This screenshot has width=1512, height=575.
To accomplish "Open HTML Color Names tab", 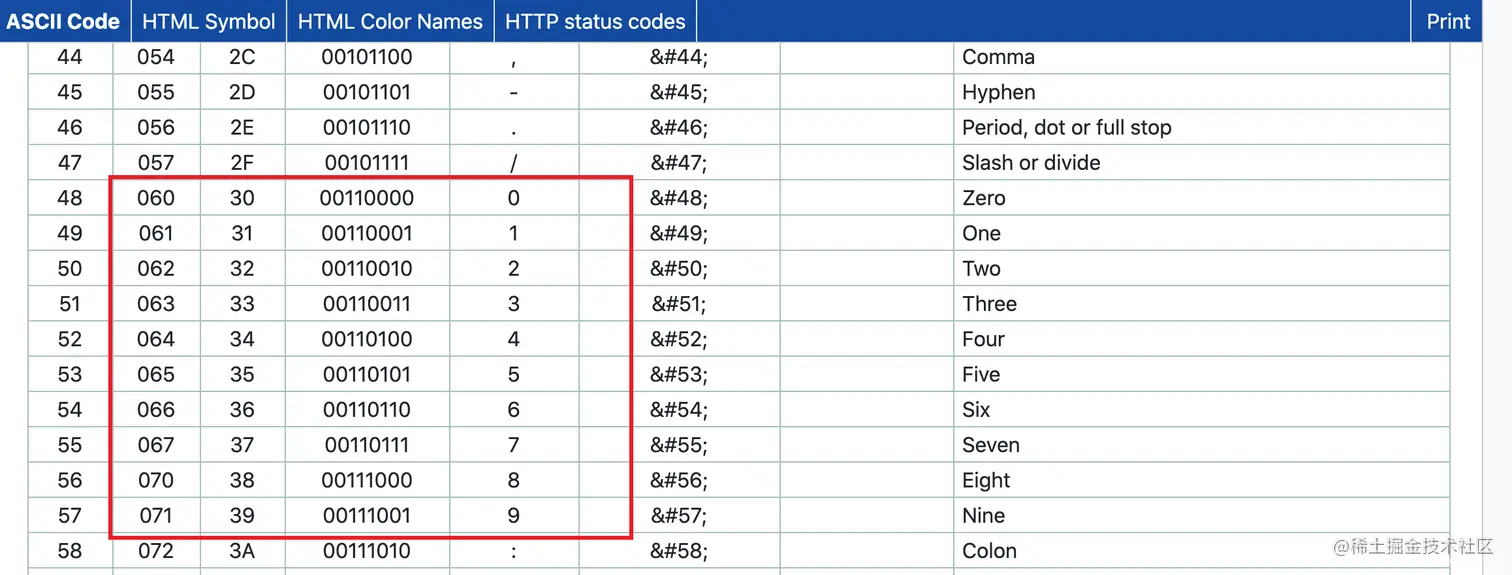I will tap(390, 21).
